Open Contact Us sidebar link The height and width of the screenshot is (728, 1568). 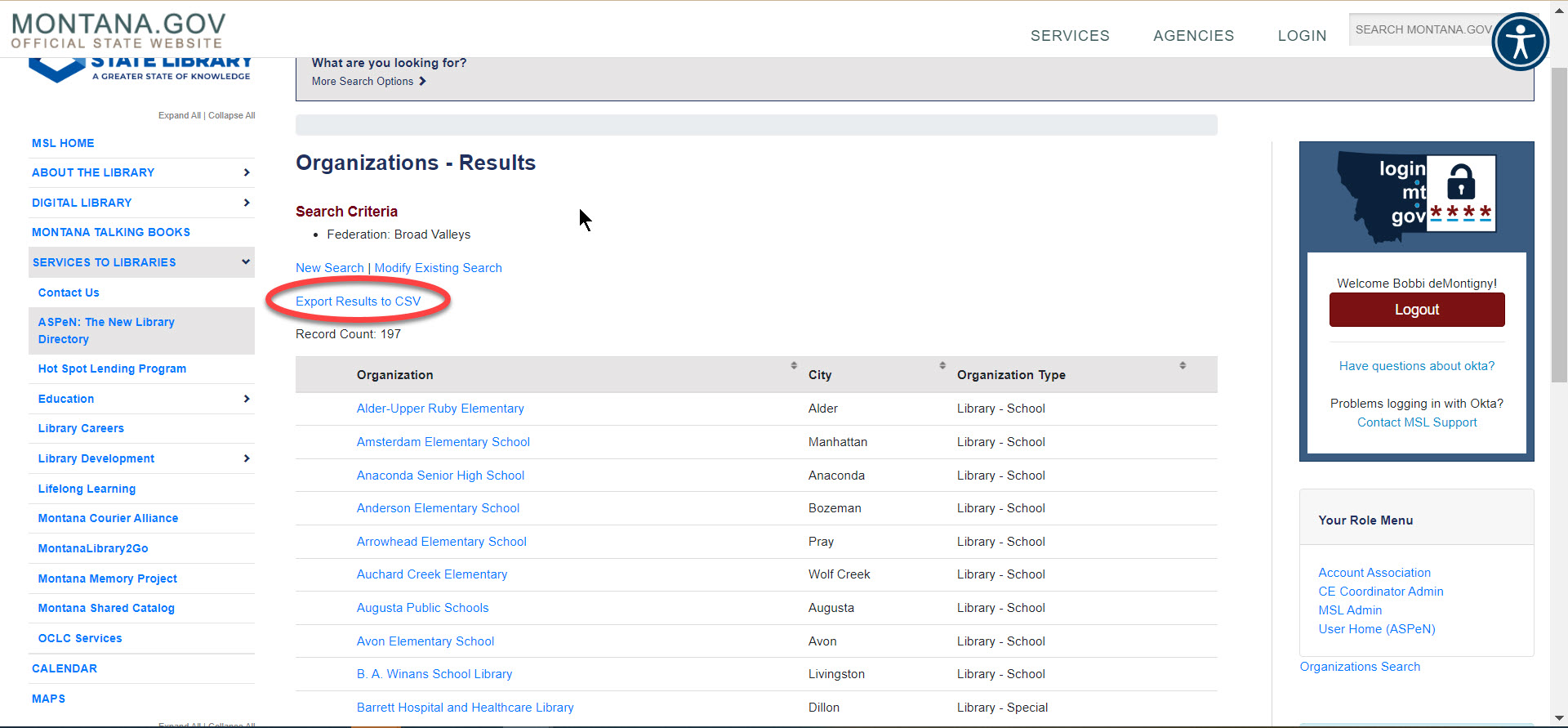(x=69, y=293)
